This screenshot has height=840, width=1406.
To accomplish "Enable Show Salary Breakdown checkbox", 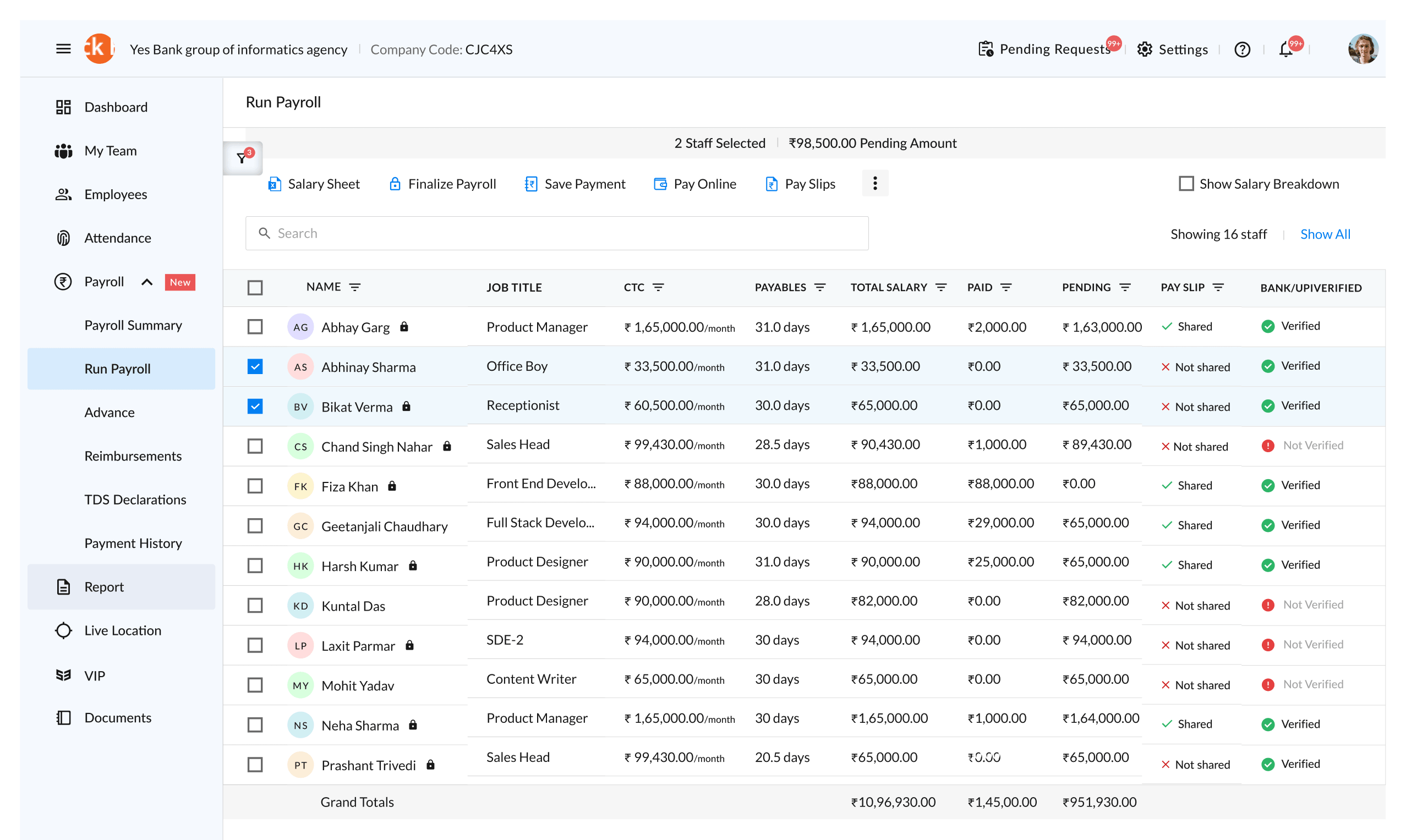I will point(1186,183).
